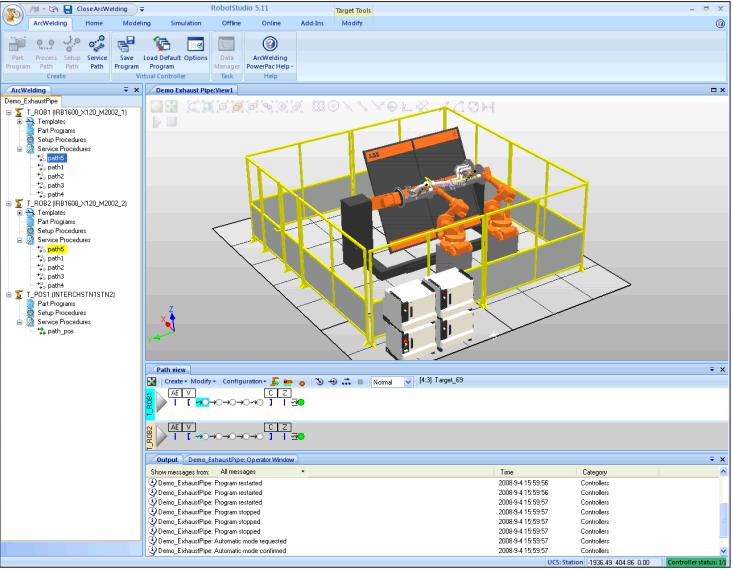Viewport: 733px width, 570px height.
Task: Switch to the Operator Window tab
Action: pyautogui.click(x=241, y=460)
